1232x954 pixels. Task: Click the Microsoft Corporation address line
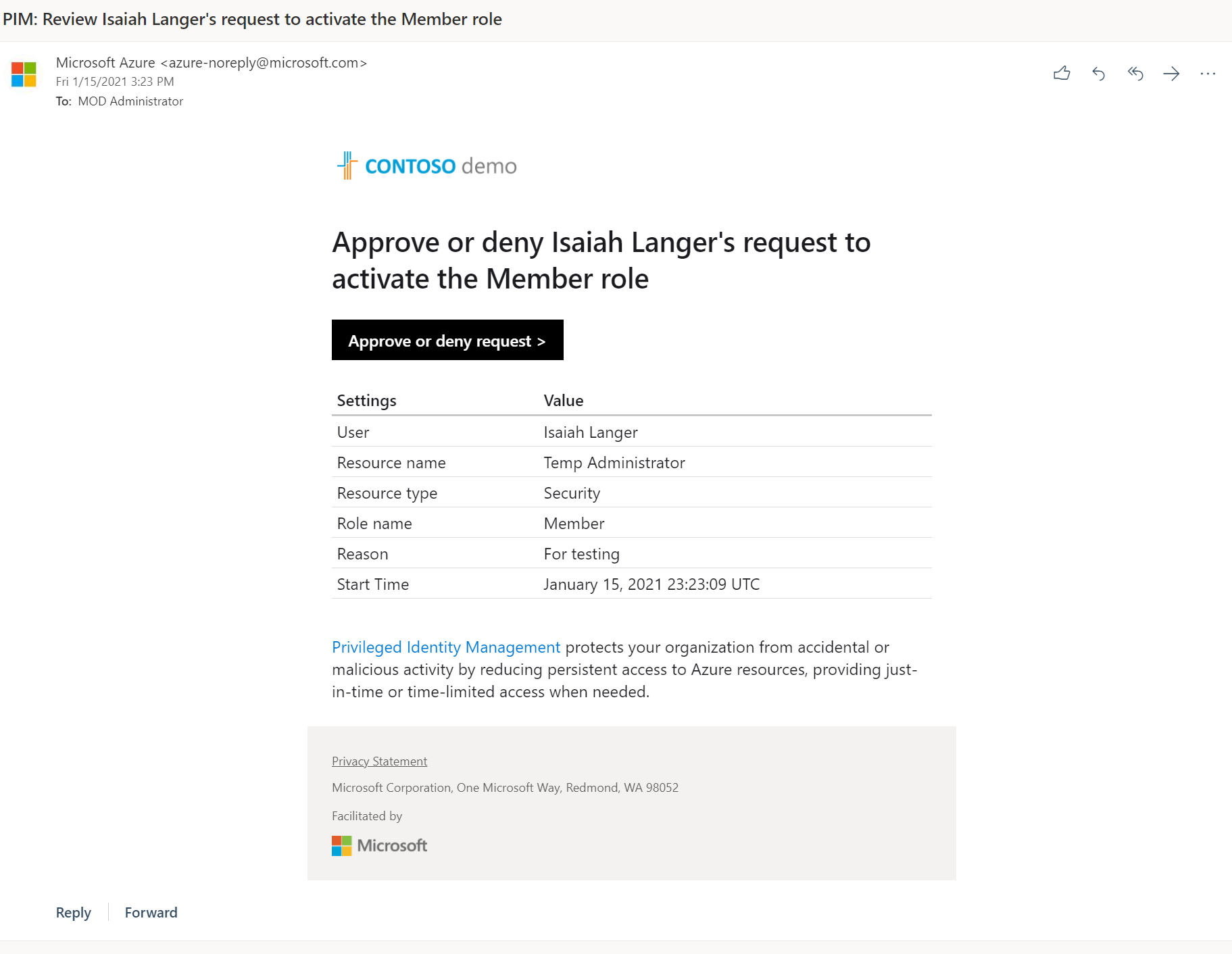506,788
